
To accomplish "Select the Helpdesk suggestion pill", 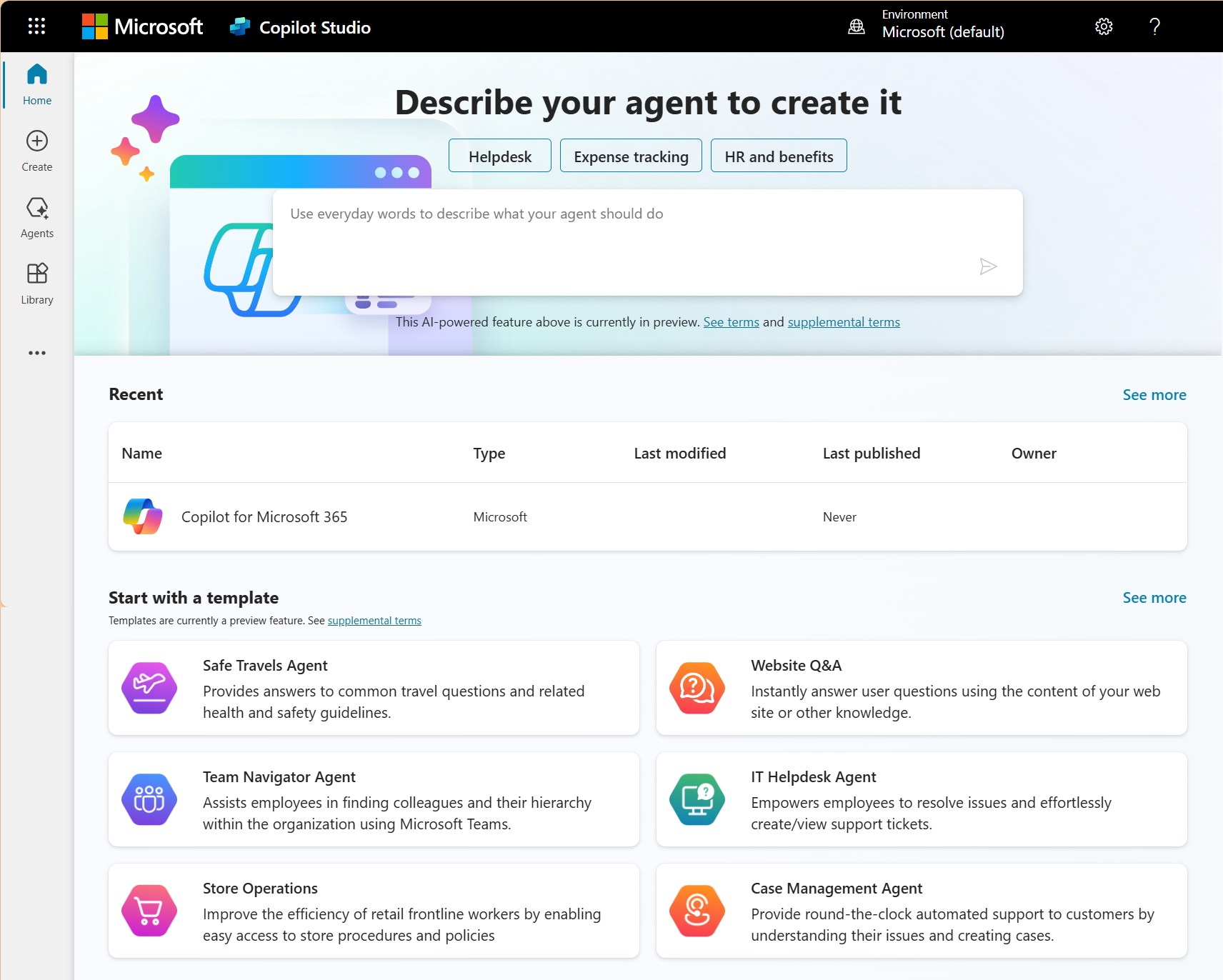I will coord(499,155).
